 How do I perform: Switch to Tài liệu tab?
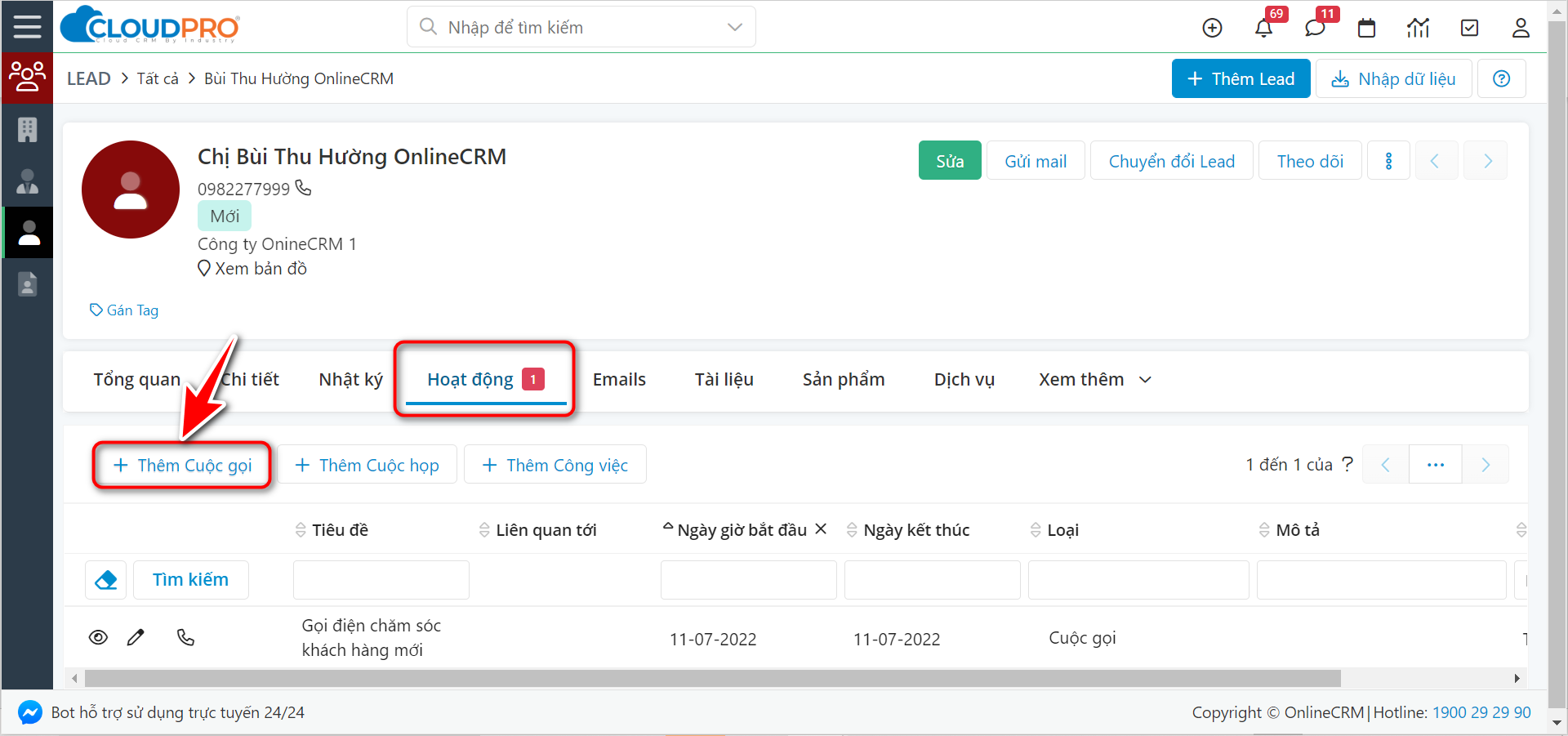click(x=724, y=380)
